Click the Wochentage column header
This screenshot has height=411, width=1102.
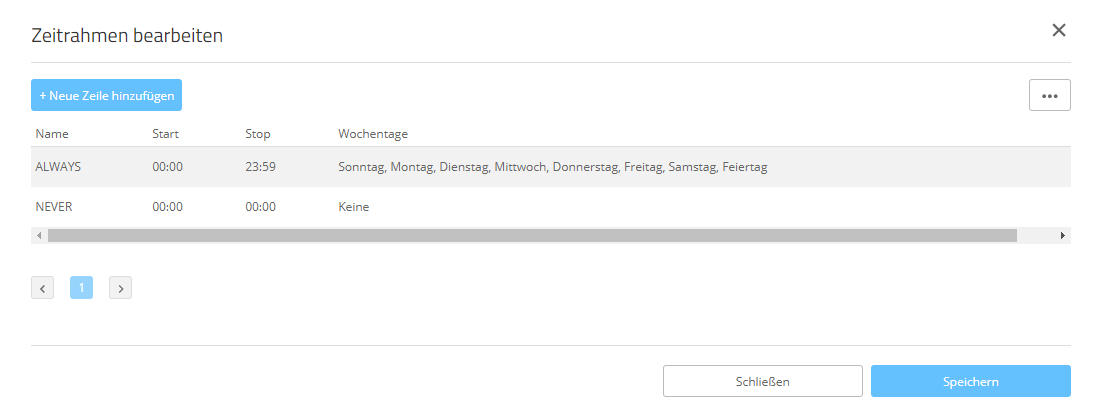pos(373,134)
